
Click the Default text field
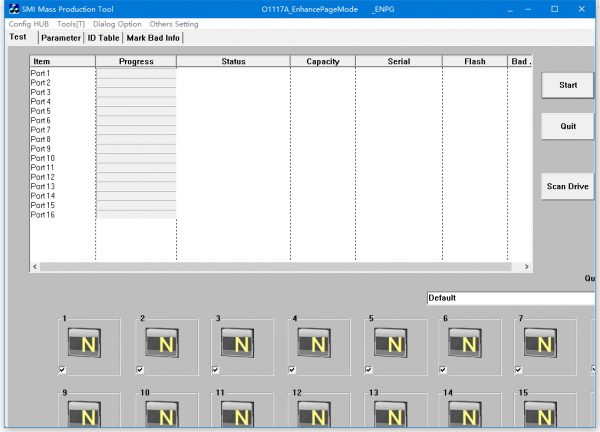pyautogui.click(x=510, y=298)
